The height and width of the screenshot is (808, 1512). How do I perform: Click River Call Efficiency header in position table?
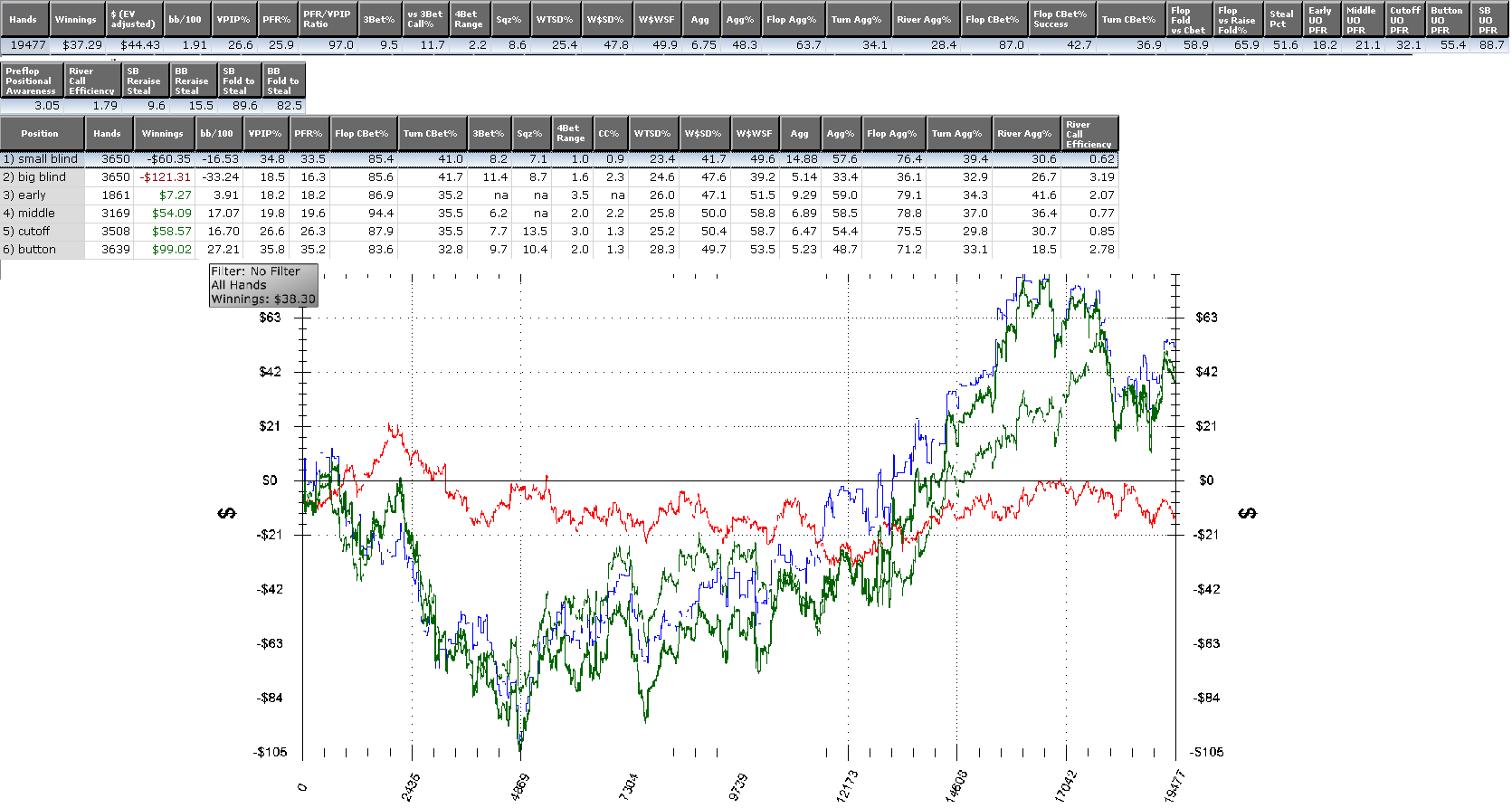[x=1089, y=133]
